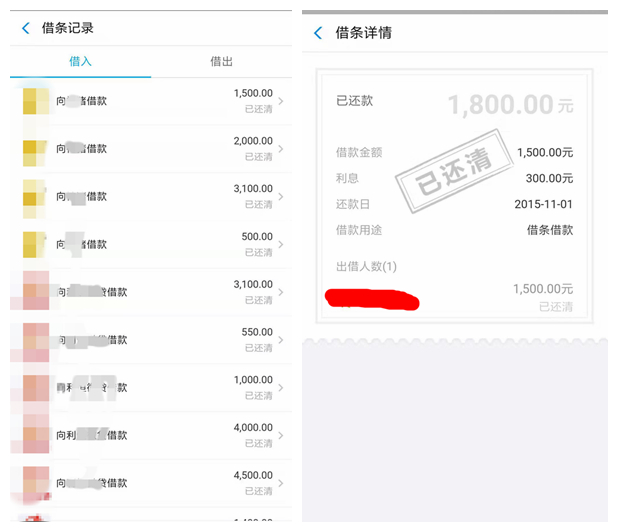Go back from the 借条记录 screen
The width and height of the screenshot is (618, 532).
[26, 29]
